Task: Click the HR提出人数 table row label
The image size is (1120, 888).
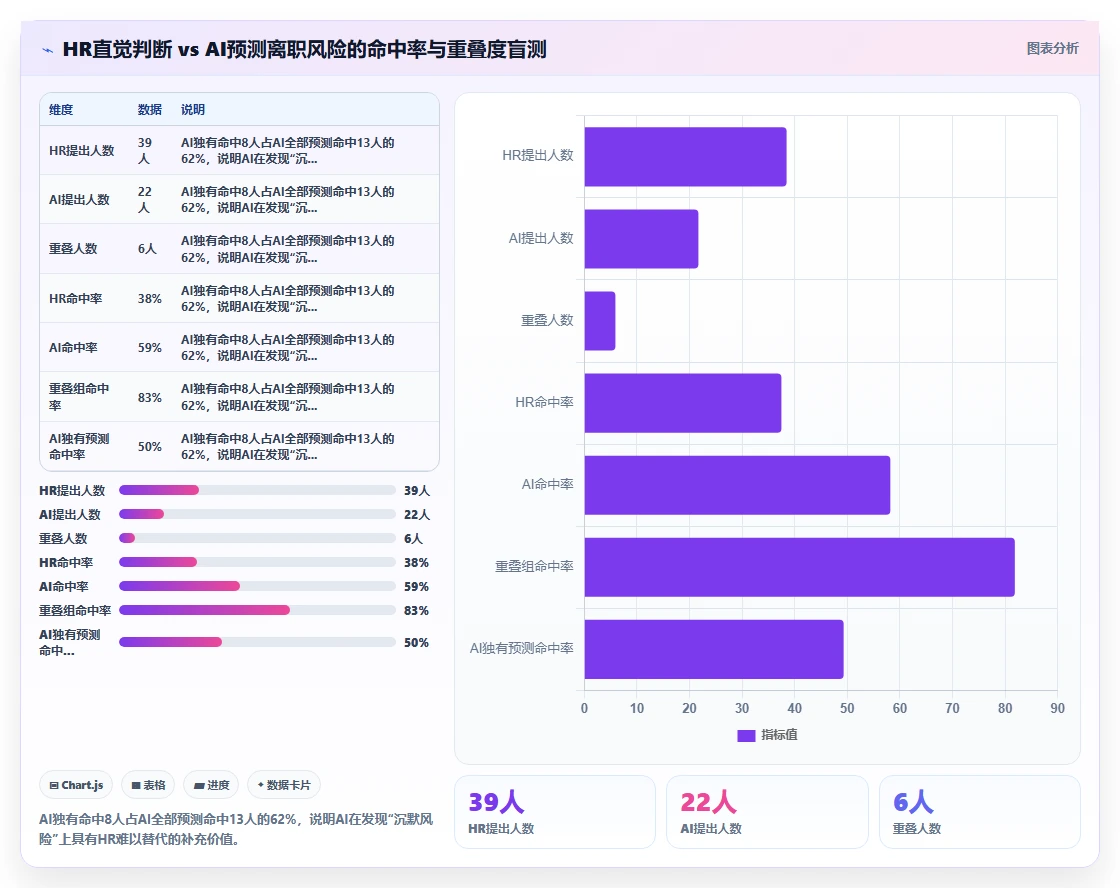Action: pyautogui.click(x=81, y=151)
